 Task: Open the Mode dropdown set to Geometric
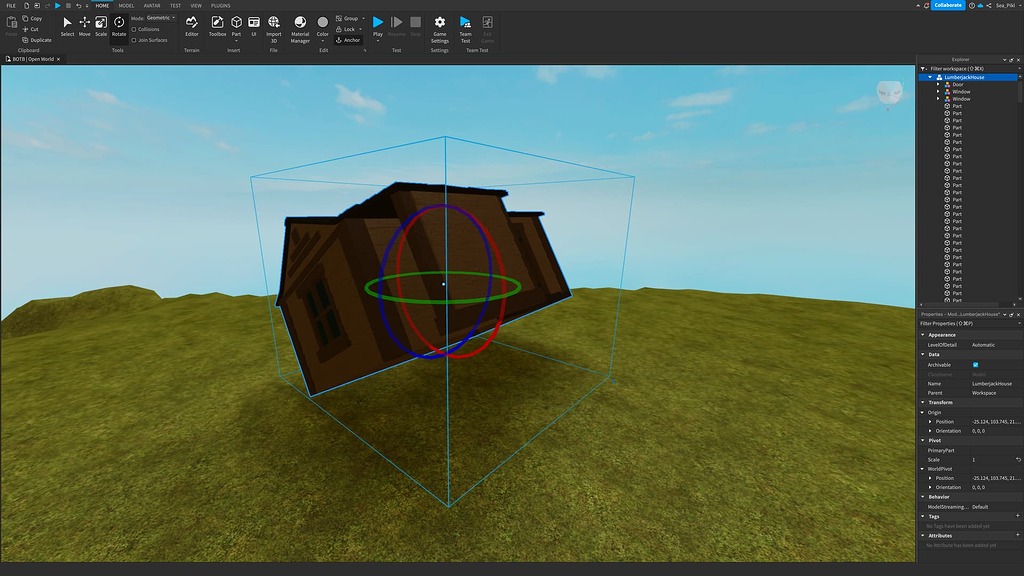pyautogui.click(x=158, y=17)
